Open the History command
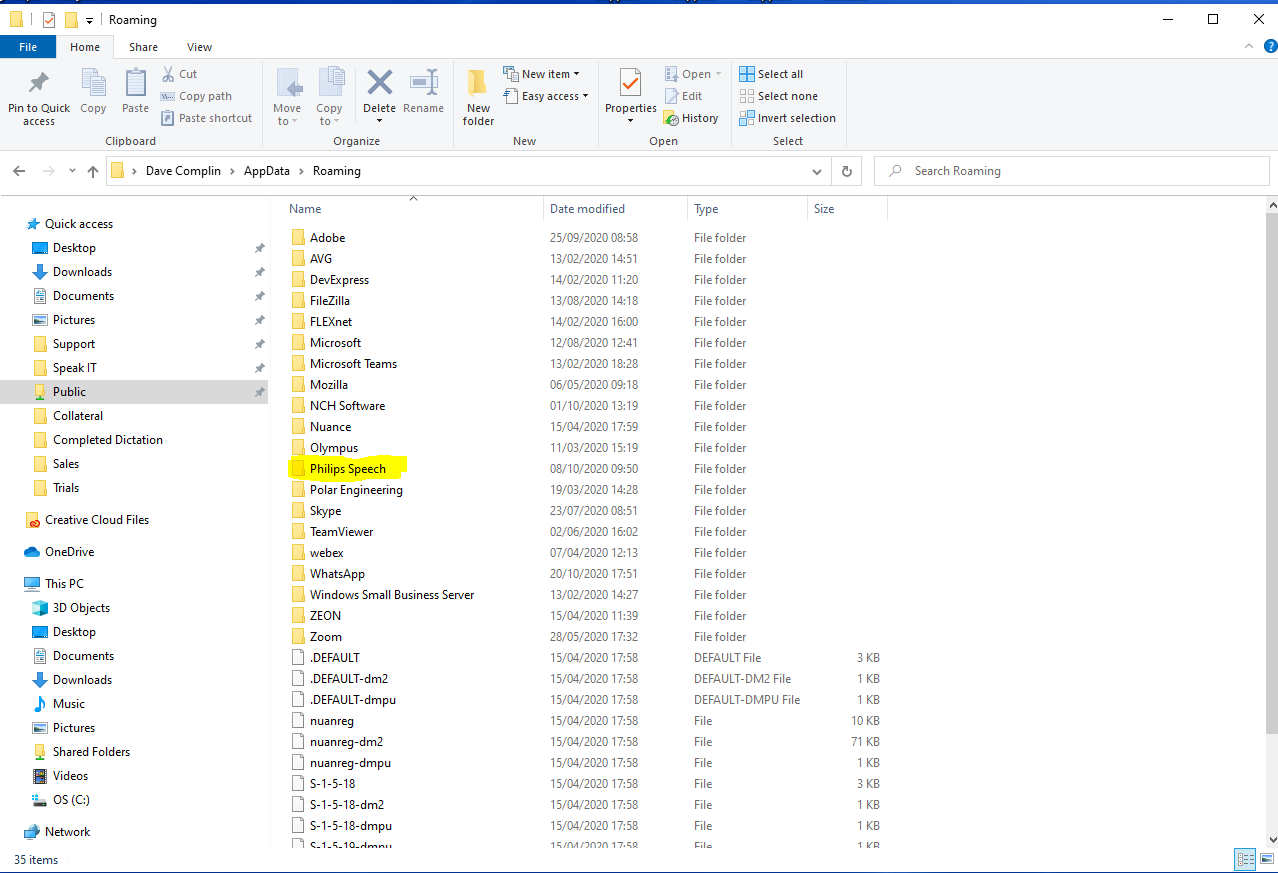The width and height of the screenshot is (1278, 873). coord(691,118)
